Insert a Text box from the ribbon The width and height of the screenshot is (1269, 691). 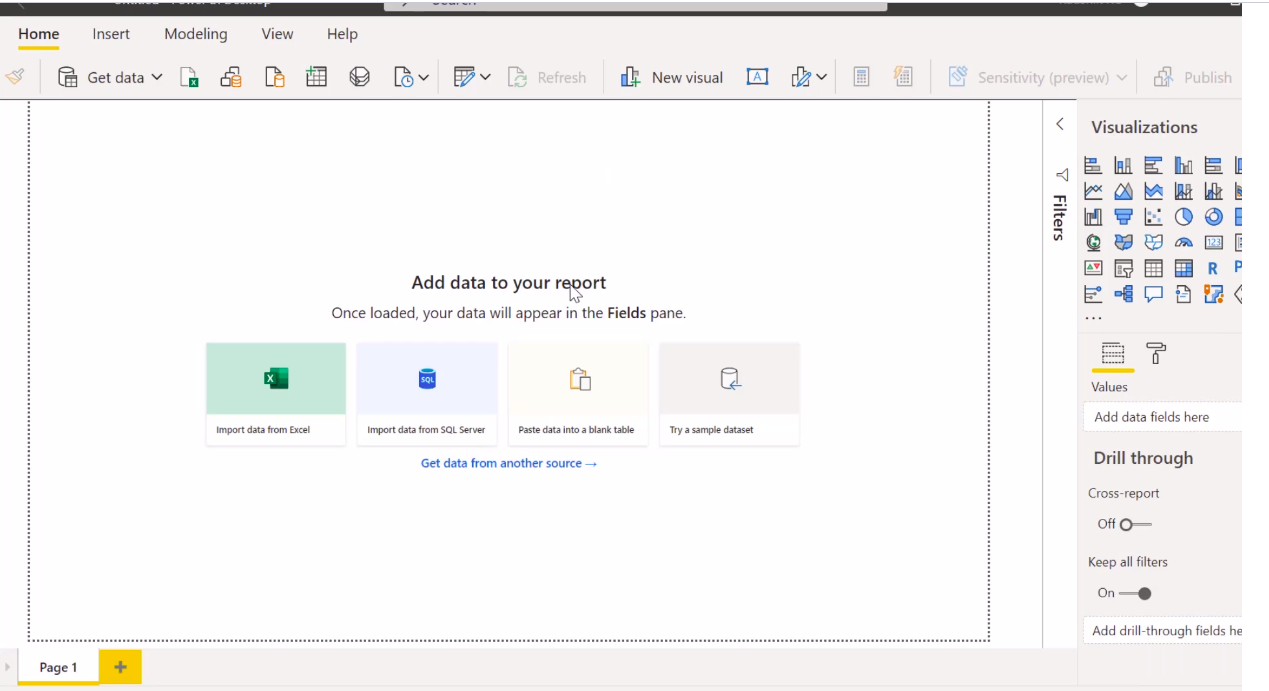point(757,77)
